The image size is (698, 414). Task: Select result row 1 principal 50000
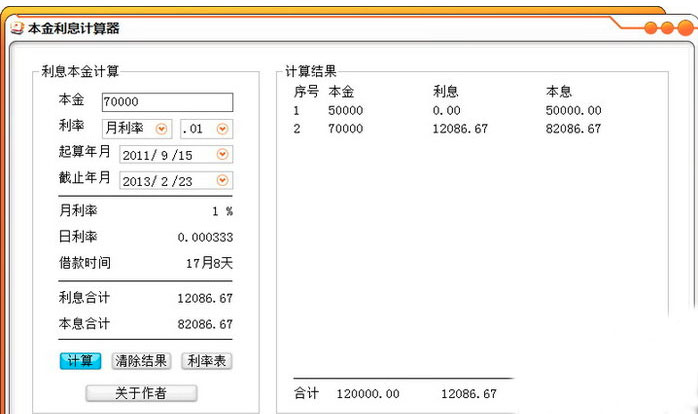345,110
